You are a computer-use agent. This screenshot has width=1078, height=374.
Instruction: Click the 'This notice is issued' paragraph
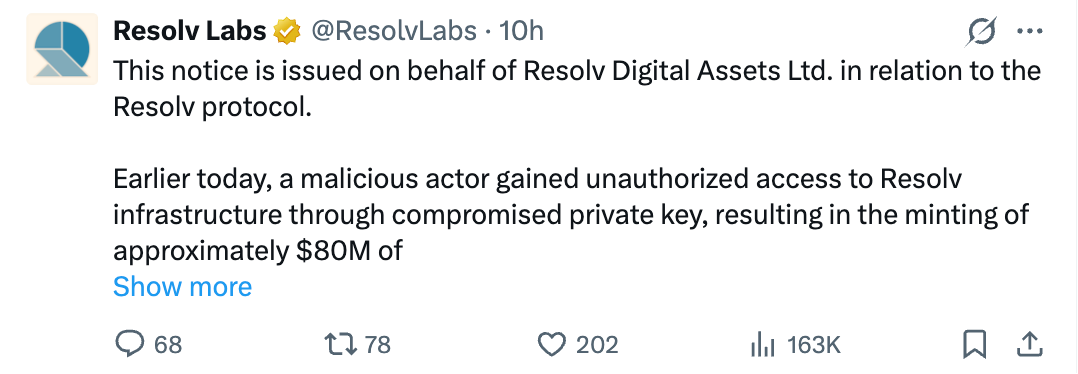coord(577,89)
